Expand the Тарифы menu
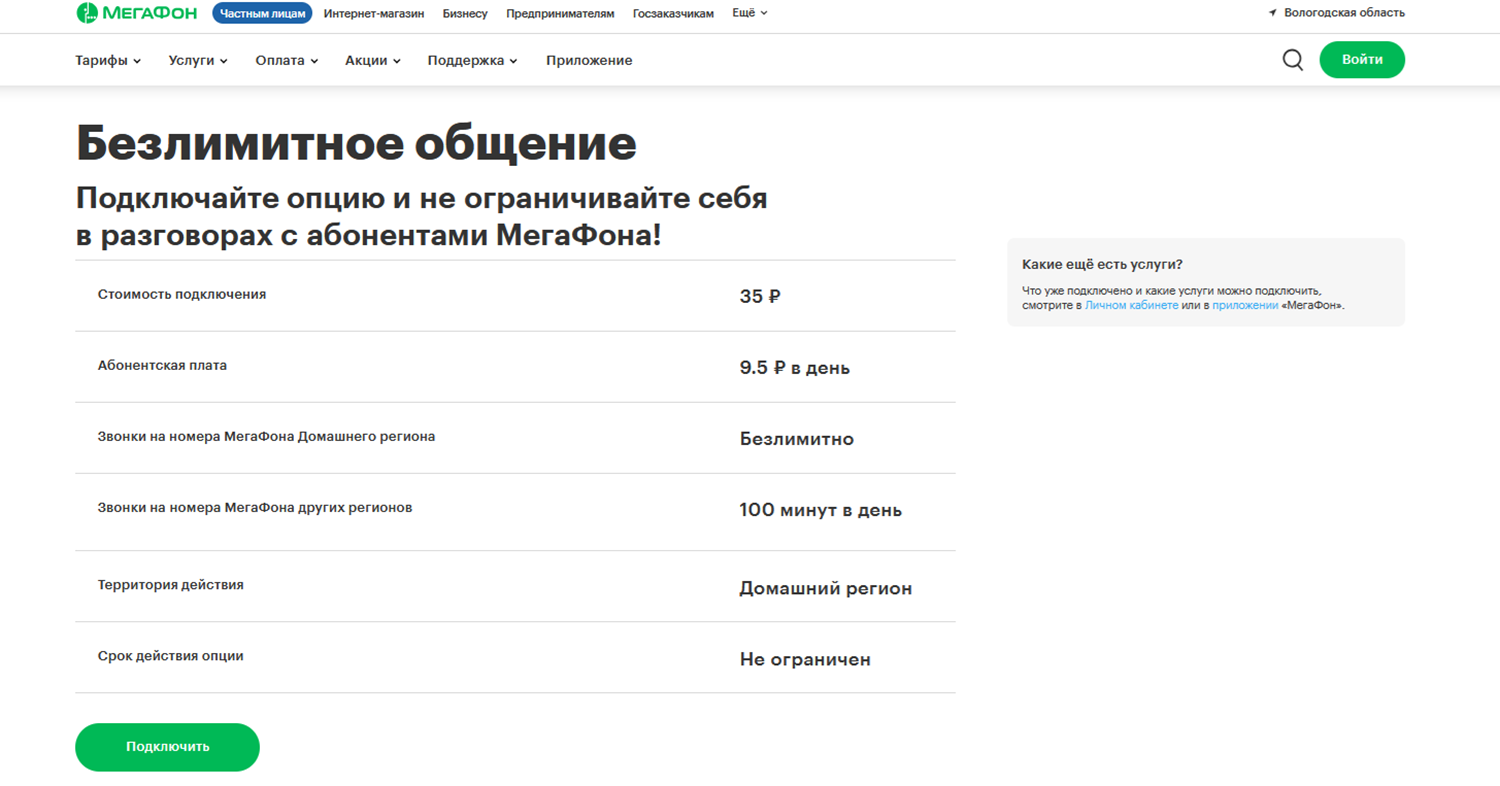 click(108, 60)
